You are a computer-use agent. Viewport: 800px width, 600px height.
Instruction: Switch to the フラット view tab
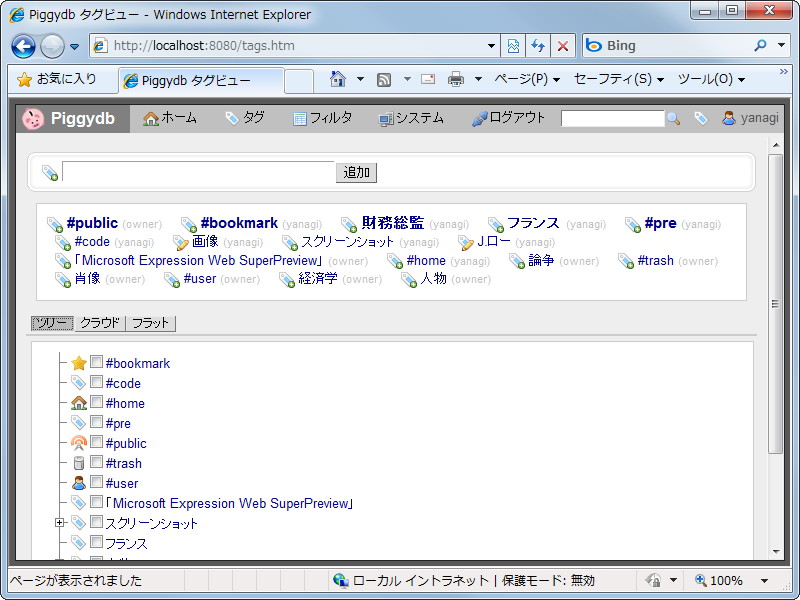pyautogui.click(x=151, y=323)
